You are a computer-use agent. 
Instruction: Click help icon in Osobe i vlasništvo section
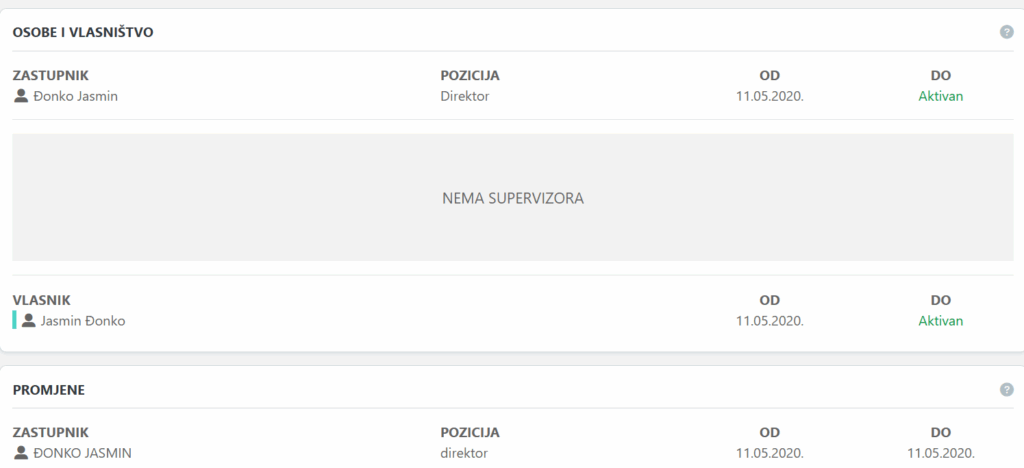click(x=1006, y=32)
